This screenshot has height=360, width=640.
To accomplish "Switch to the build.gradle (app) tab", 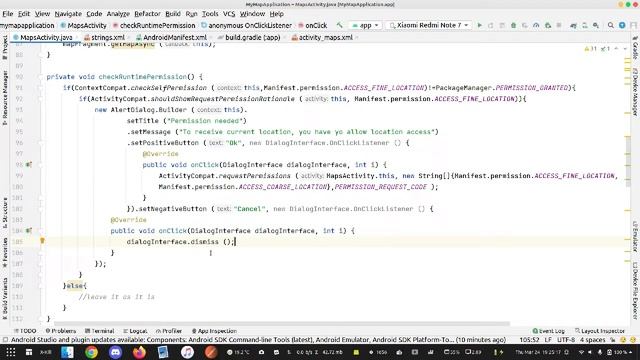I will [x=252, y=38].
